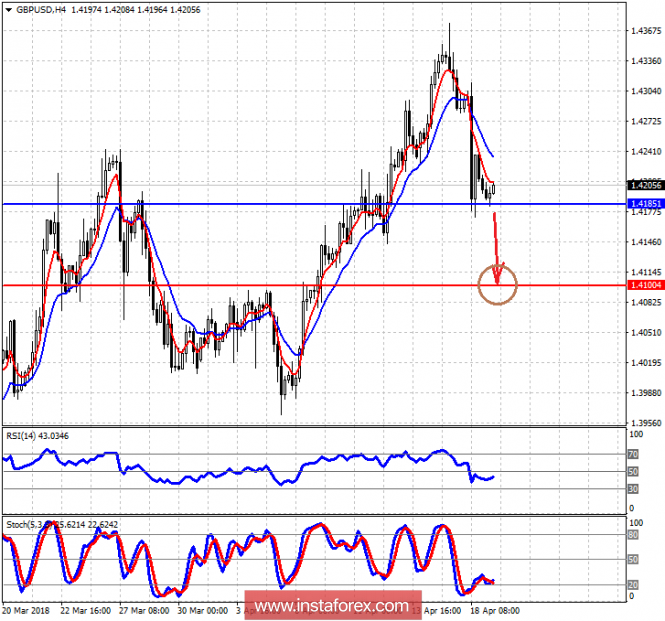
Task: Click the red 1.41004 price tag
Action: click(x=643, y=286)
